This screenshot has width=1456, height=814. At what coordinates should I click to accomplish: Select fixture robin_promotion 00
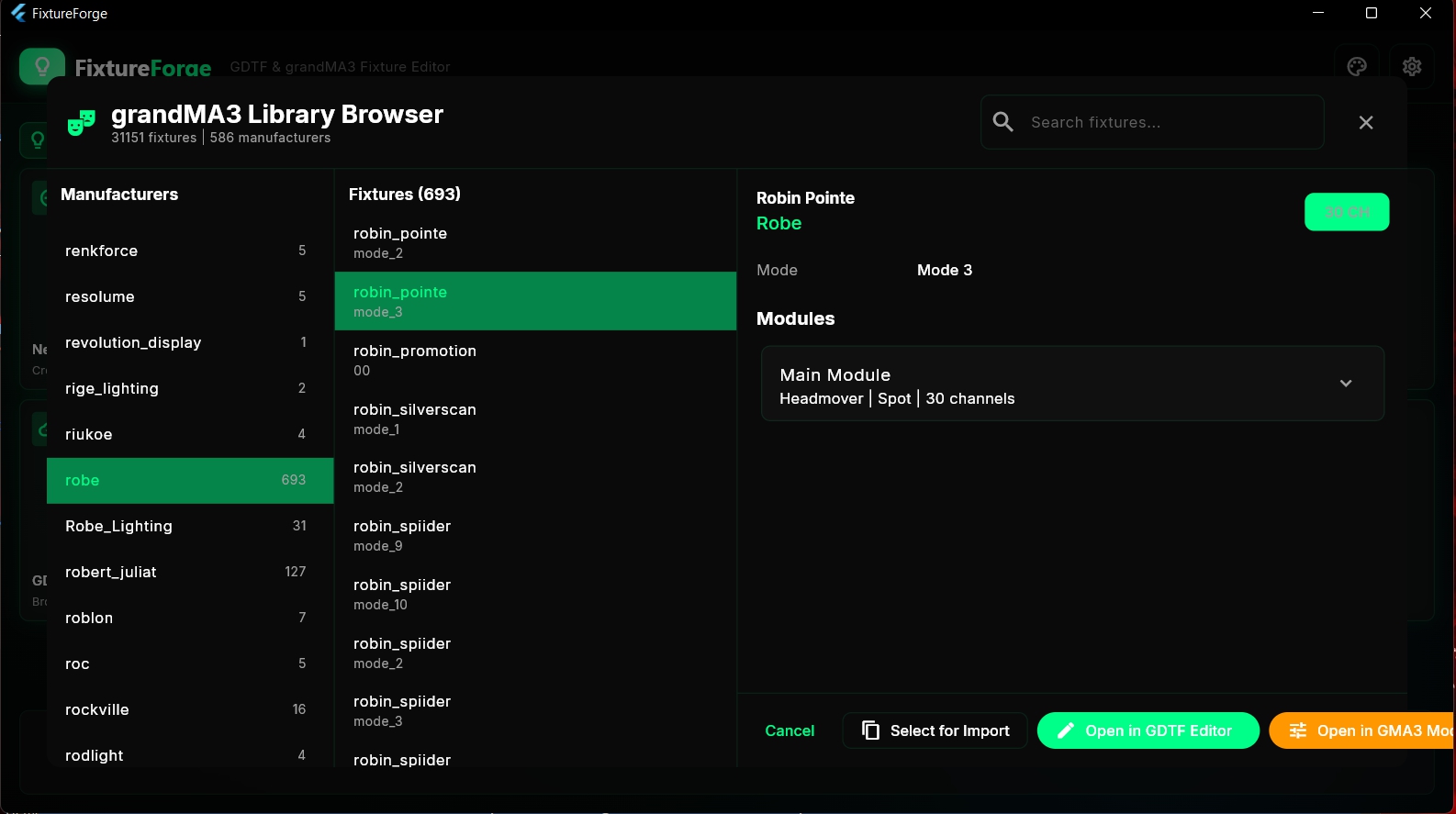[535, 360]
